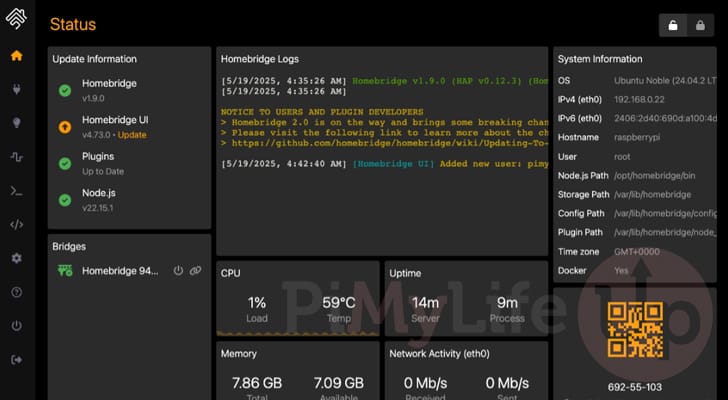The width and height of the screenshot is (728, 400).
Task: Click the 59°C Temp value
Action: [x=339, y=303]
